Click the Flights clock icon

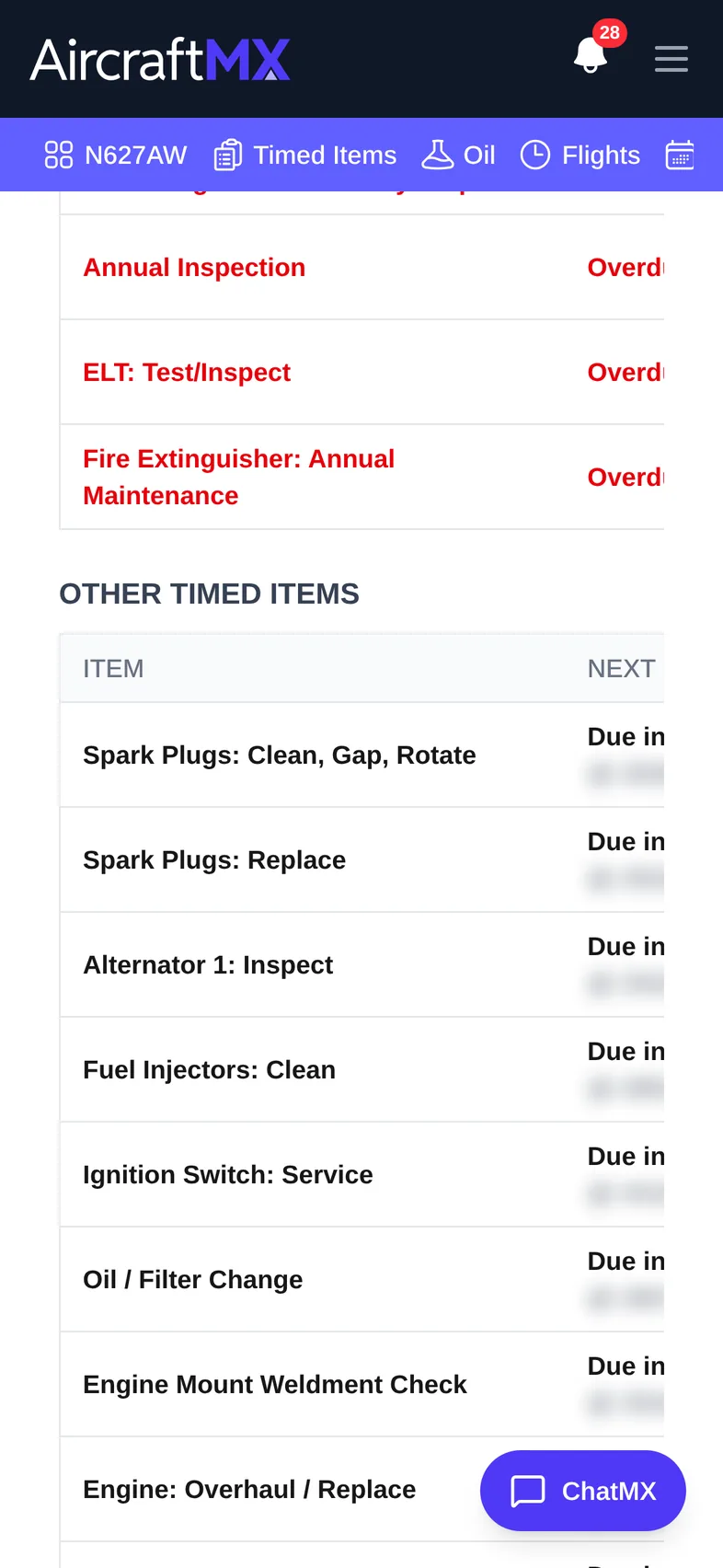pos(535,155)
